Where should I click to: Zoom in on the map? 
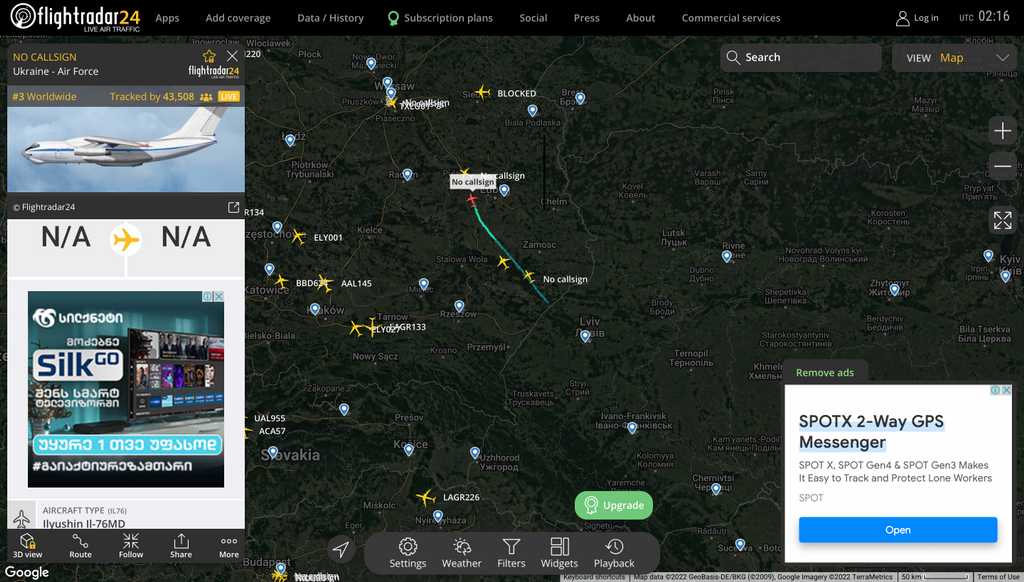click(x=1002, y=131)
